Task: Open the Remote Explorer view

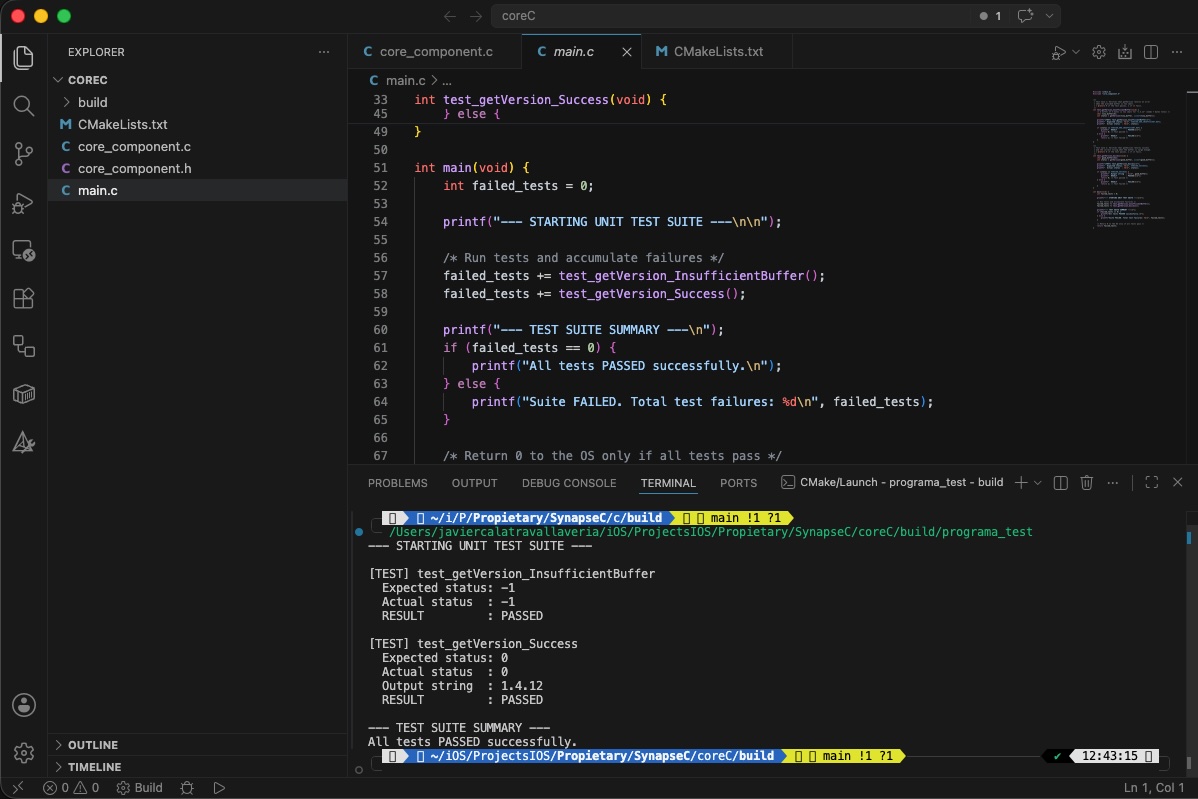Action: click(x=24, y=251)
